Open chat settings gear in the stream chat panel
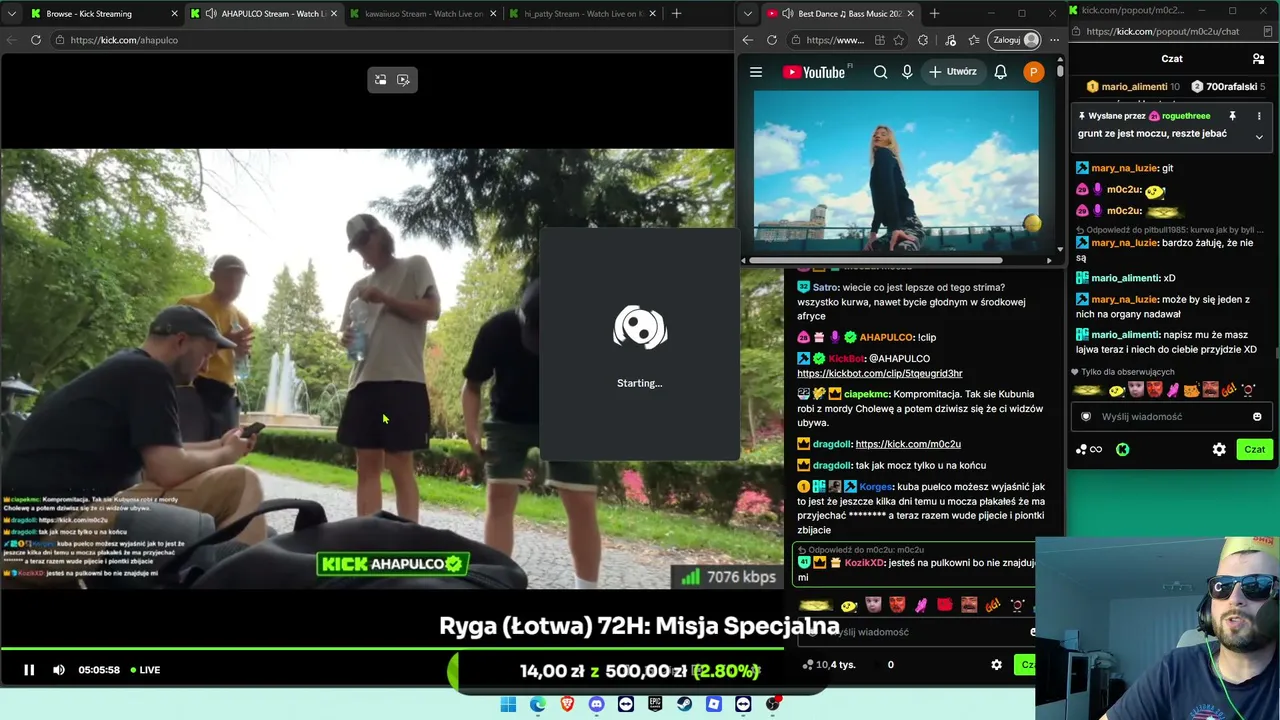This screenshot has height=720, width=1280. (x=996, y=665)
